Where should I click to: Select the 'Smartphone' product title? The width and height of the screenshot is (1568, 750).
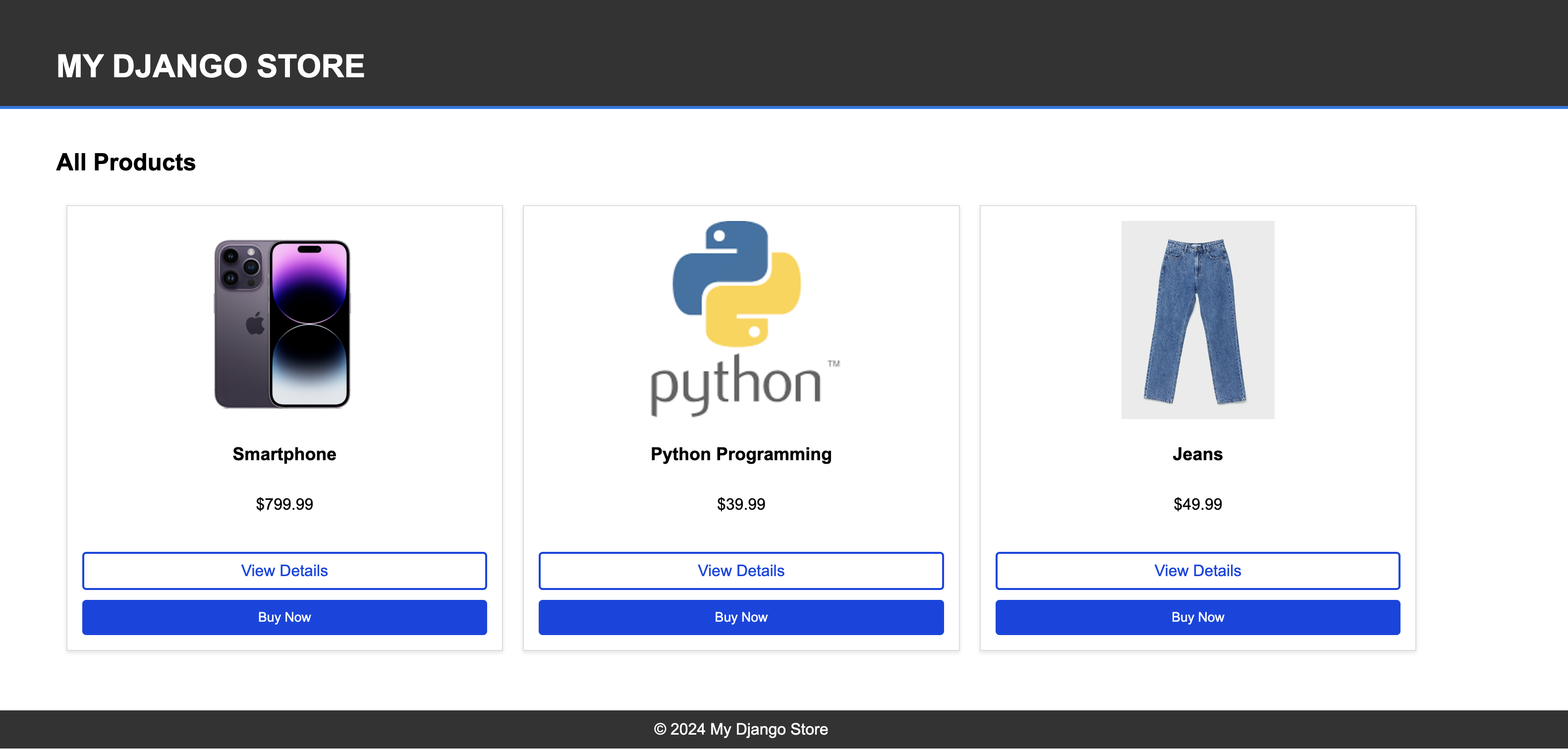coord(284,454)
